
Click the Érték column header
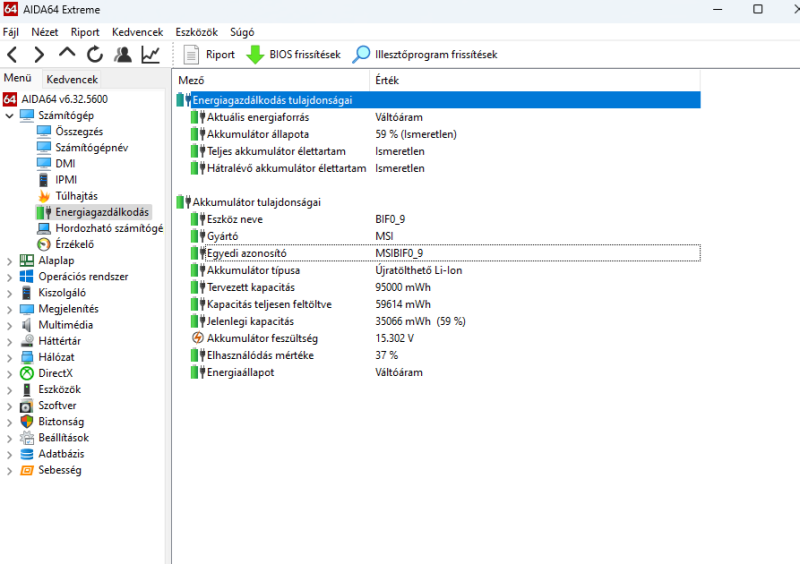535,80
